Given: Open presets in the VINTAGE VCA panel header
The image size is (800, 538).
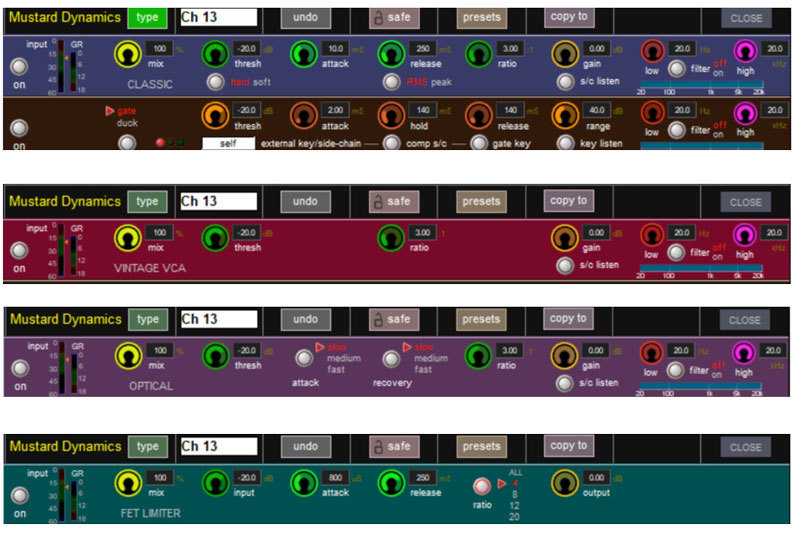Looking at the screenshot, I should pos(481,202).
